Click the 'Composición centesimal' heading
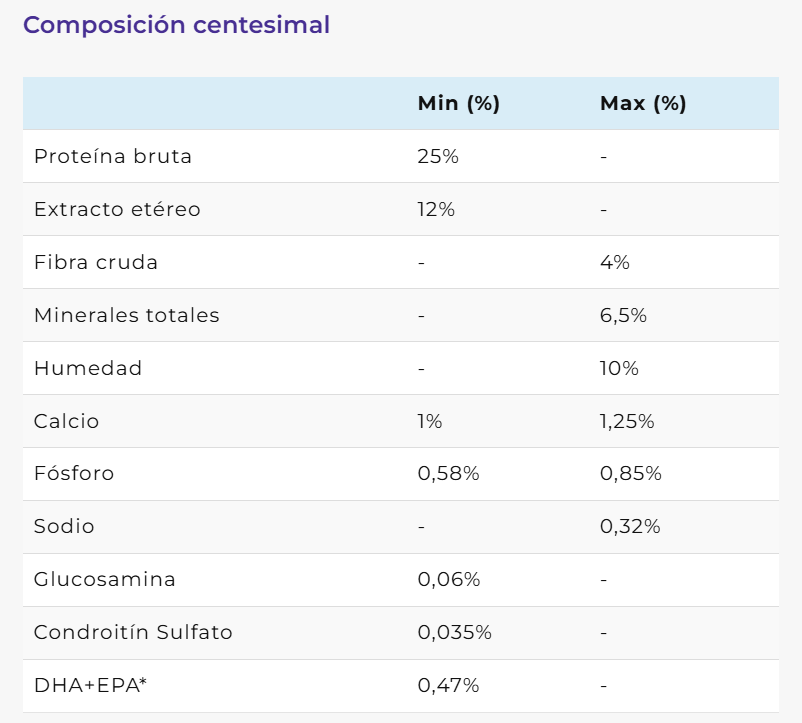 pyautogui.click(x=176, y=25)
